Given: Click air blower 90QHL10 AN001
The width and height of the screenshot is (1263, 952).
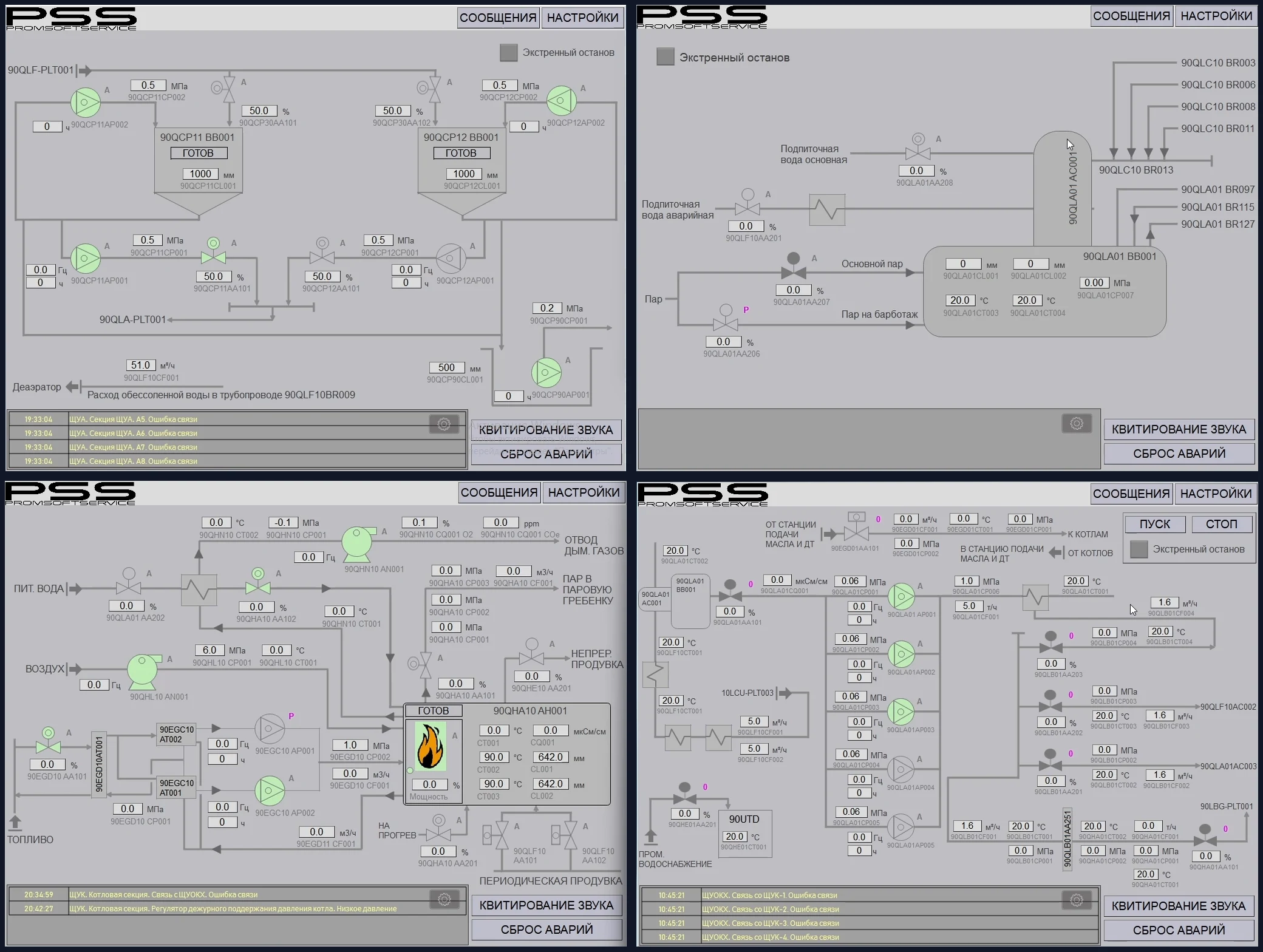Looking at the screenshot, I should point(143,671).
